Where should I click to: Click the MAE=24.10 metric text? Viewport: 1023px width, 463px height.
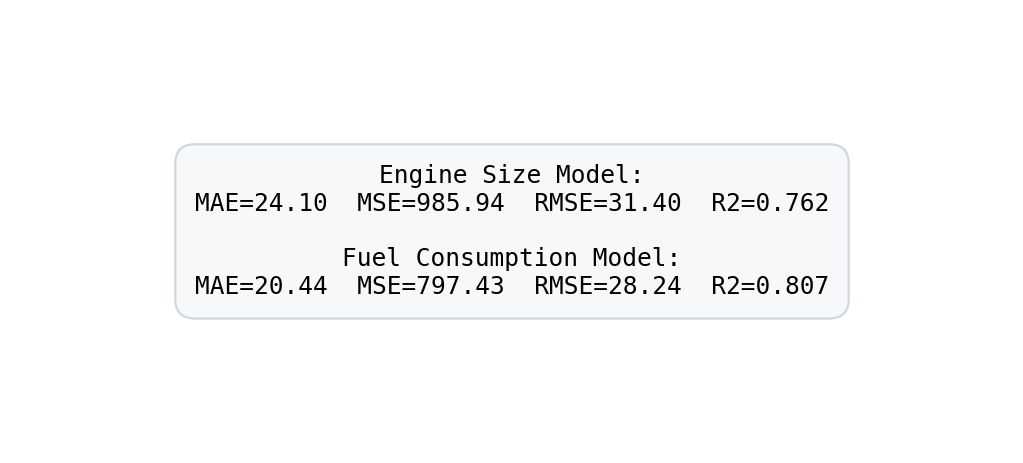pyautogui.click(x=261, y=204)
